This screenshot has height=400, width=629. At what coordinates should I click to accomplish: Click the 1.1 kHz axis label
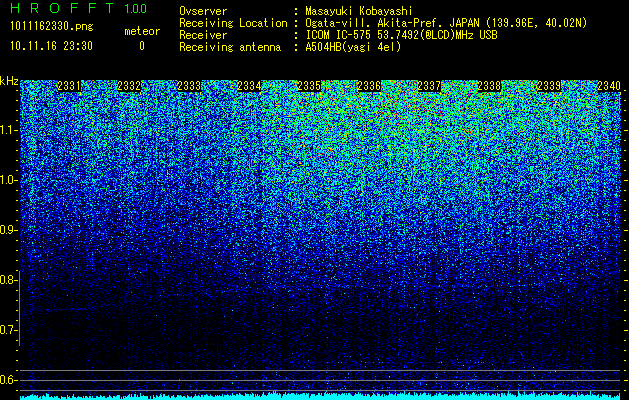8,130
